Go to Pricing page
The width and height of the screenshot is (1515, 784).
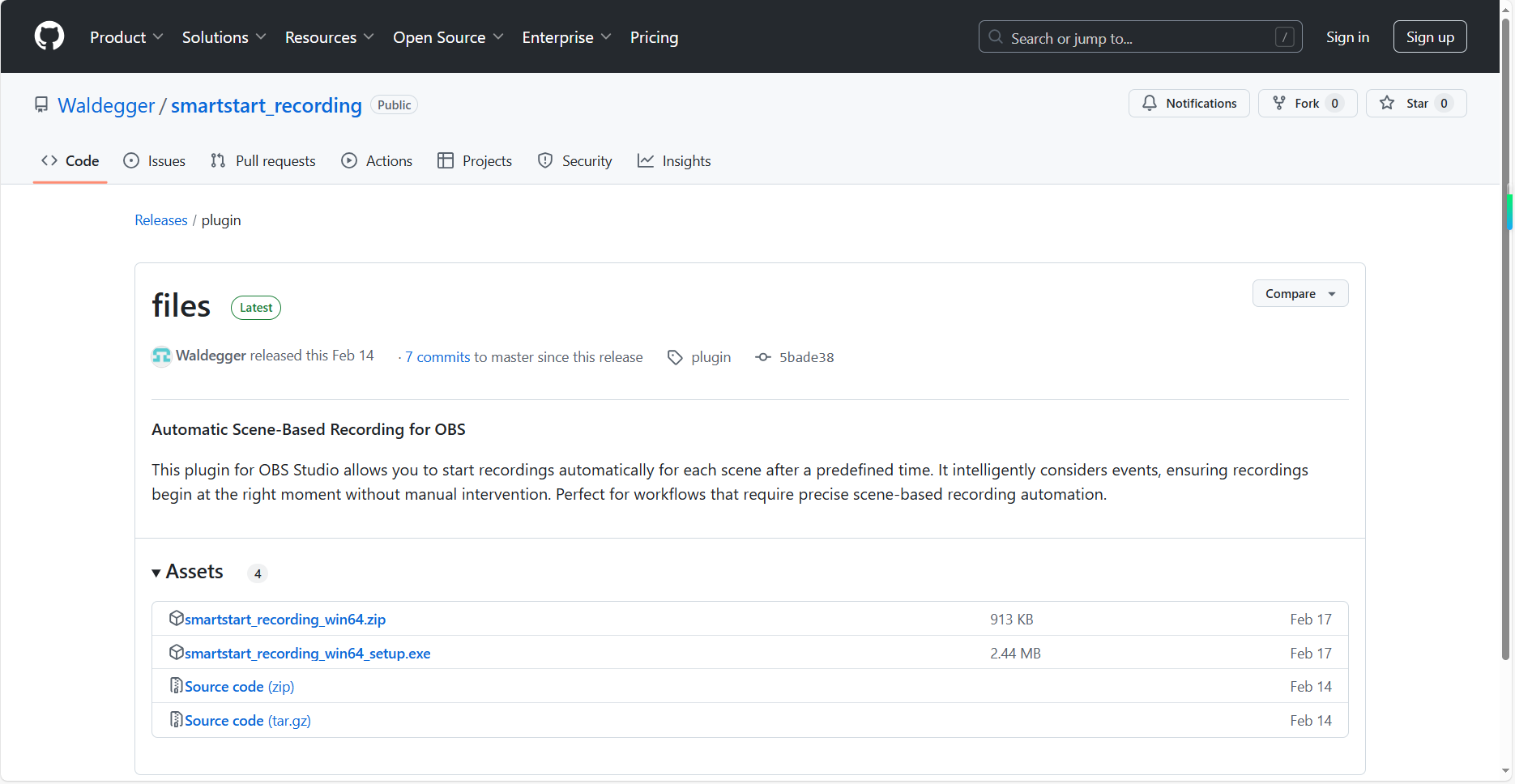(x=655, y=37)
